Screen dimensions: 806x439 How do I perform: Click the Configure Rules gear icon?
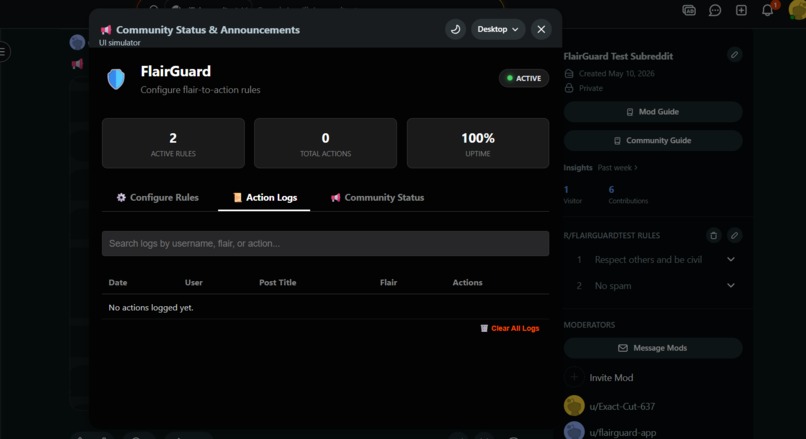pyautogui.click(x=121, y=197)
